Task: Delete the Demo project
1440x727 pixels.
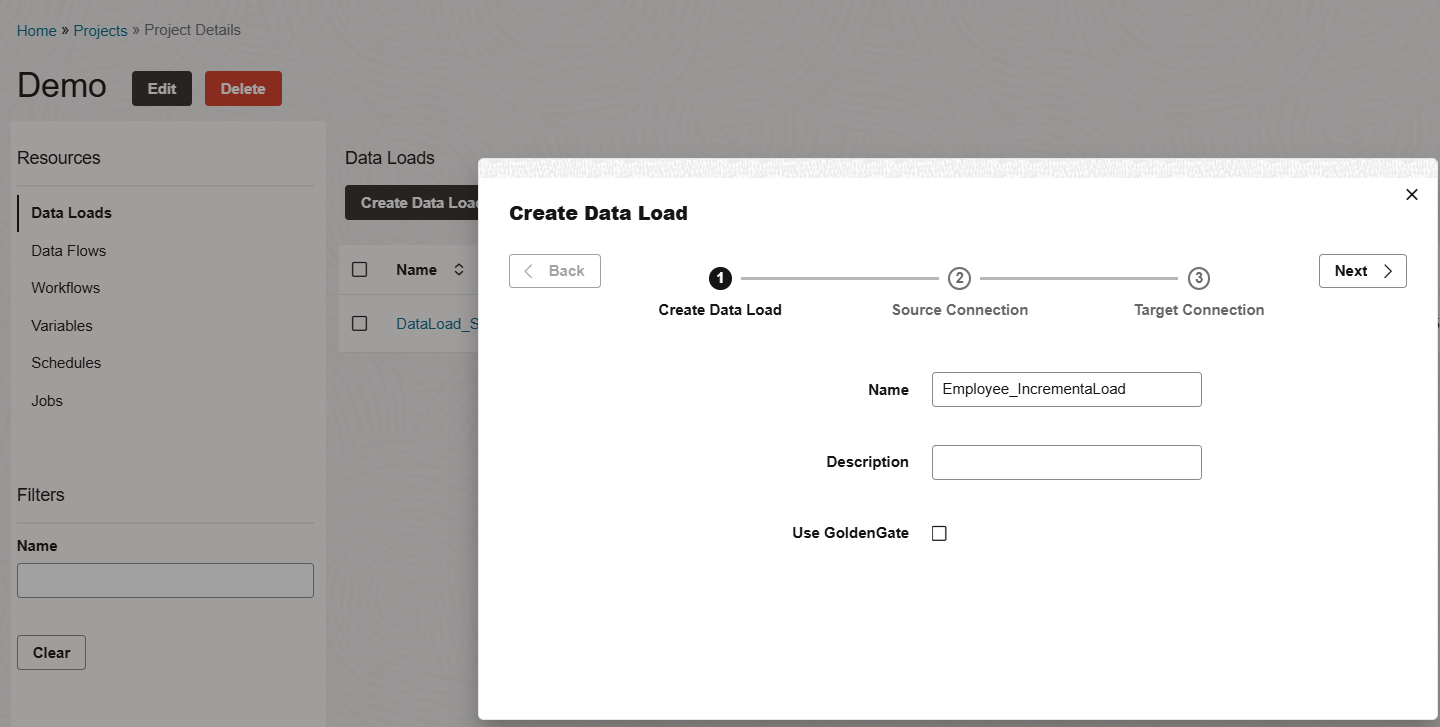Action: tap(243, 89)
